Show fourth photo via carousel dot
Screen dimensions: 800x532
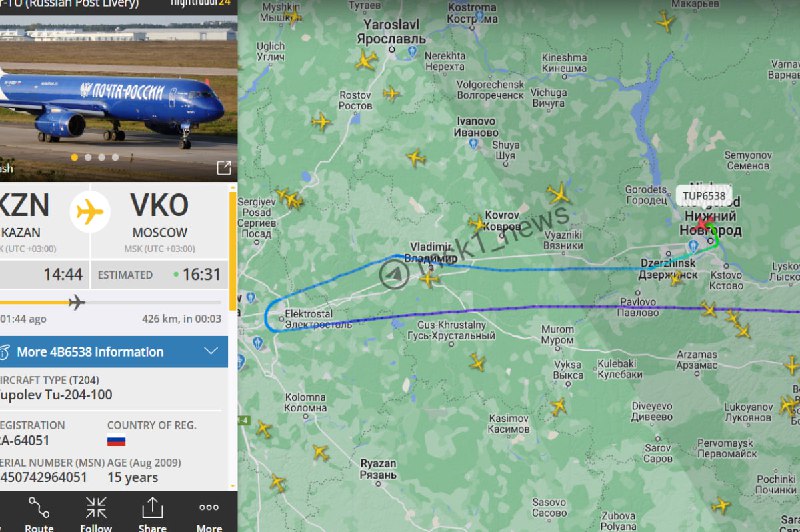[x=115, y=158]
